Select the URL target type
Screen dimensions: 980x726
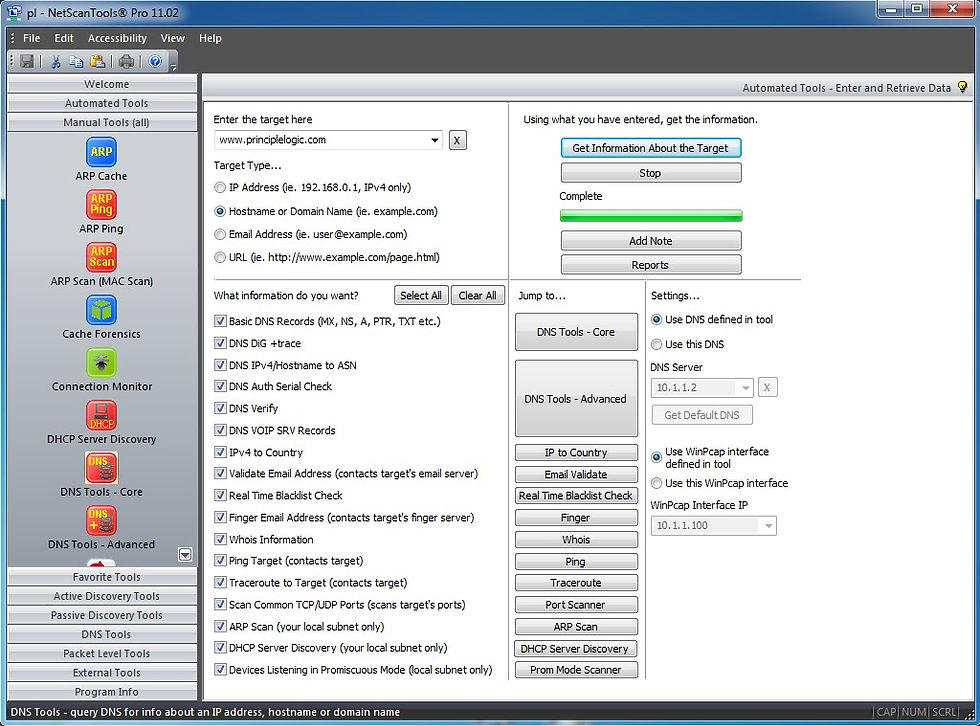[x=220, y=257]
